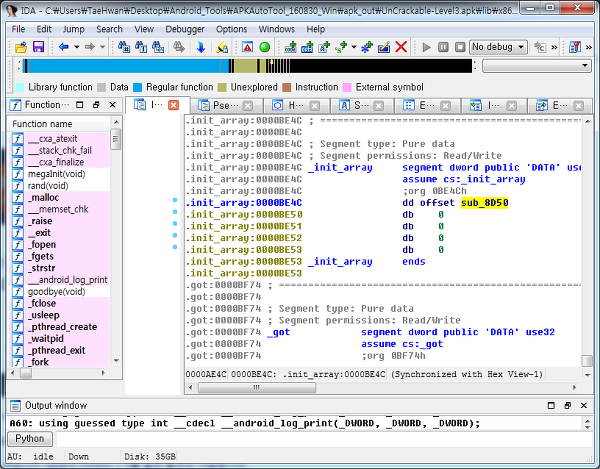Viewport: 600px width, 469px height.
Task: Close the Functions window panel
Action: pyautogui.click(x=112, y=105)
